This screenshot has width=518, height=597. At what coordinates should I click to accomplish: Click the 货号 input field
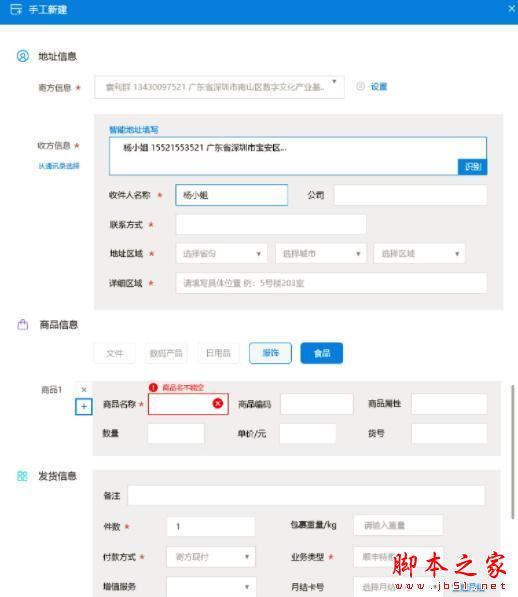pyautogui.click(x=449, y=433)
